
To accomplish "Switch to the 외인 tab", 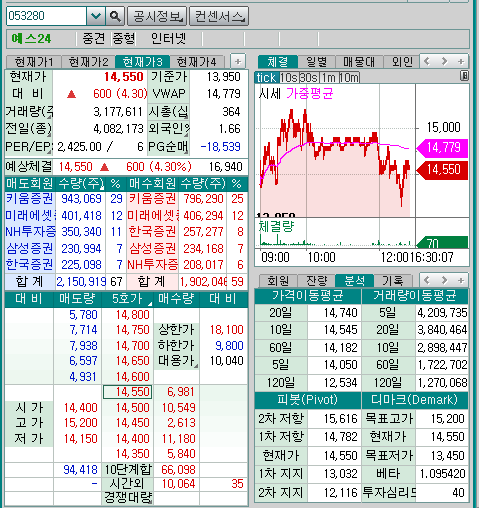I will click(402, 62).
